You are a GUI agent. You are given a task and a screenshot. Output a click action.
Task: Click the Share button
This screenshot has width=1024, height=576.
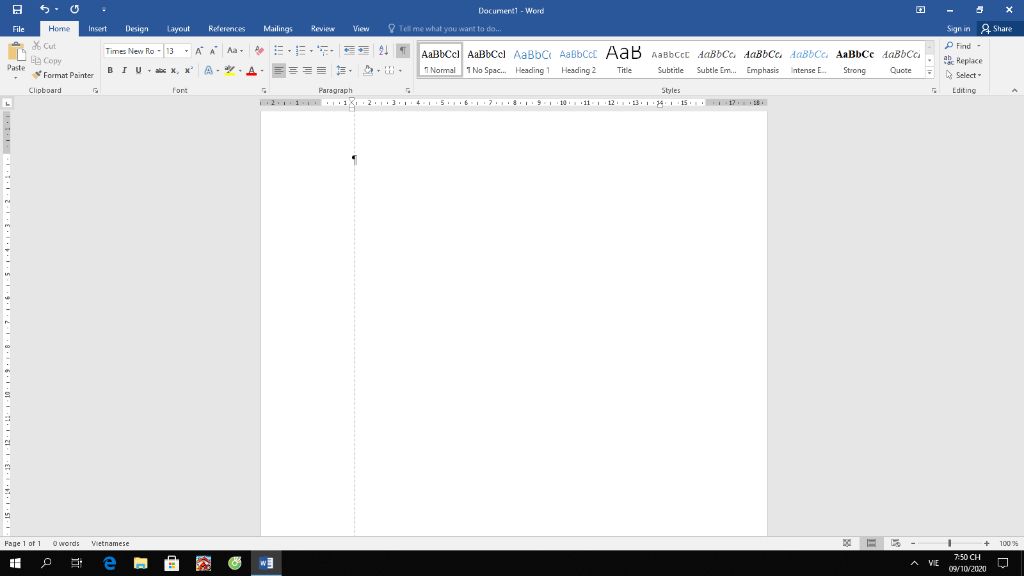pyautogui.click(x=997, y=29)
